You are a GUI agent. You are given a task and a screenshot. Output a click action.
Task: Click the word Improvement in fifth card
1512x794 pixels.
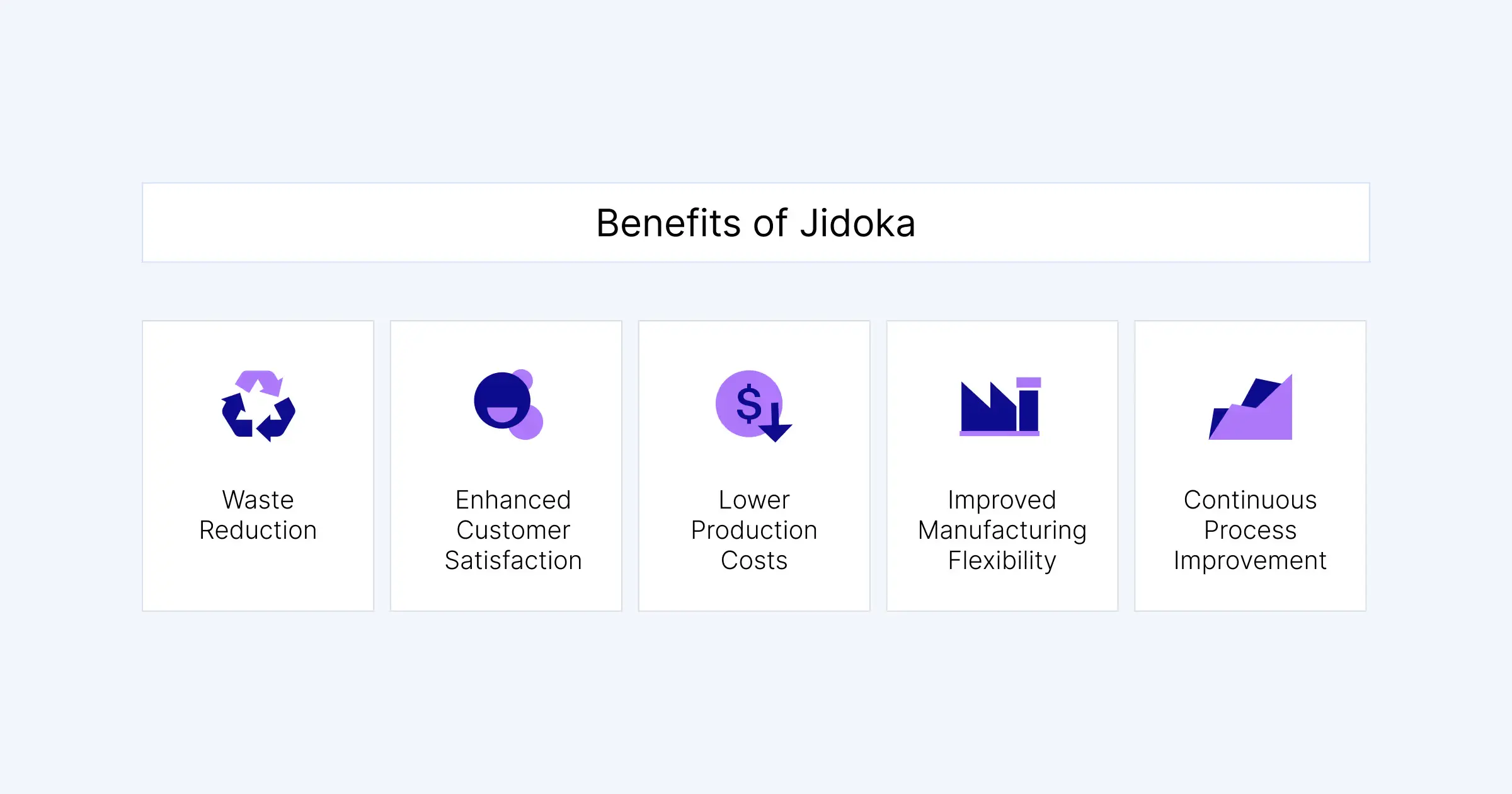[x=1251, y=561]
